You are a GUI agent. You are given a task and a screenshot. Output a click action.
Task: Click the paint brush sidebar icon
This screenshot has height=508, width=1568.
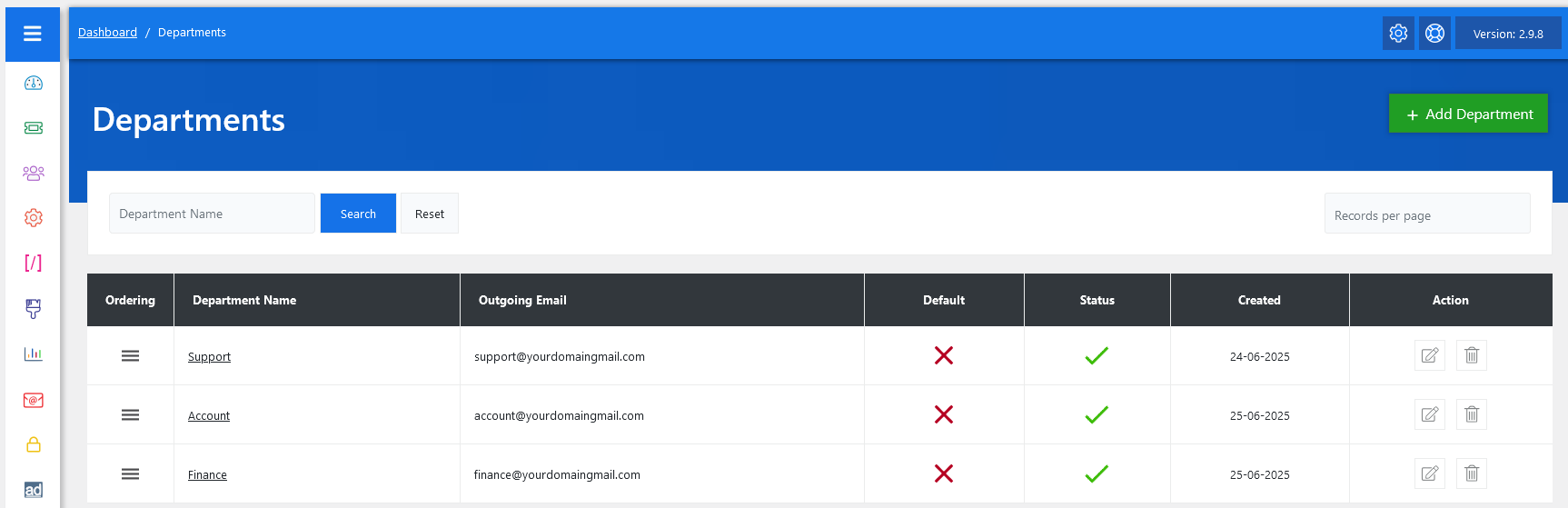34,309
